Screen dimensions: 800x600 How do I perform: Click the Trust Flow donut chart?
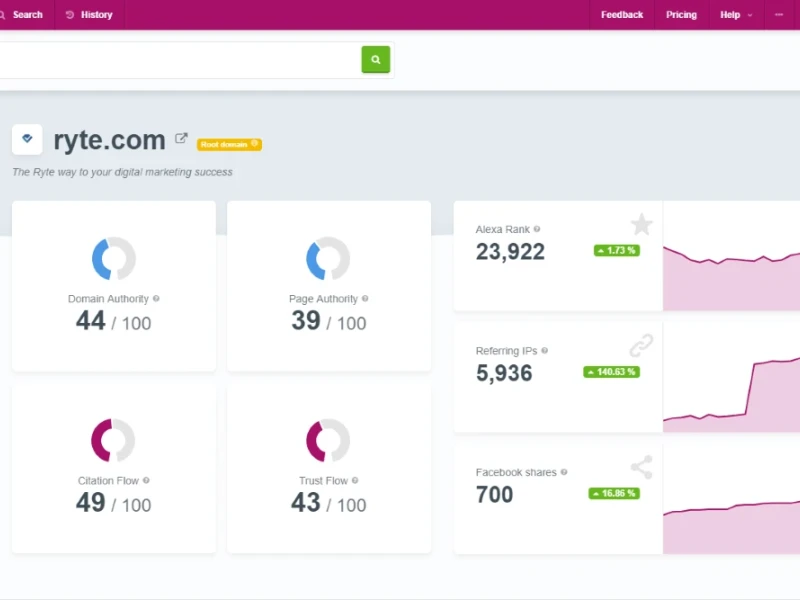tap(328, 440)
